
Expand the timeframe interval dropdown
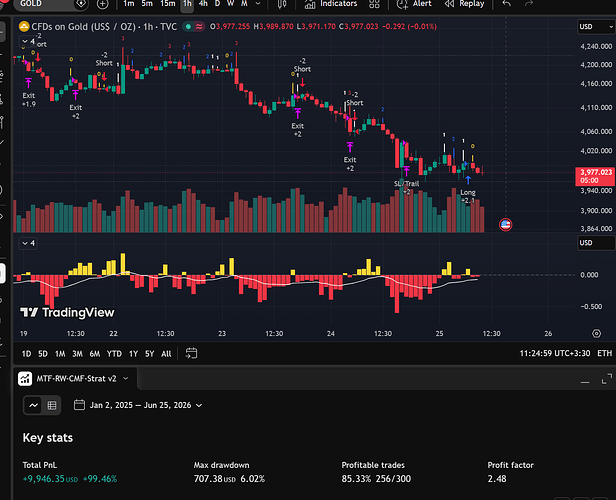(258, 4)
